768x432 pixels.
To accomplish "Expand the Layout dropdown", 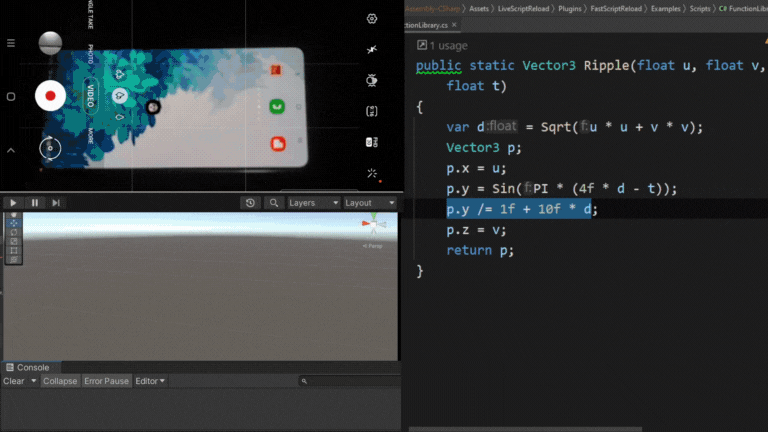I will tap(369, 203).
